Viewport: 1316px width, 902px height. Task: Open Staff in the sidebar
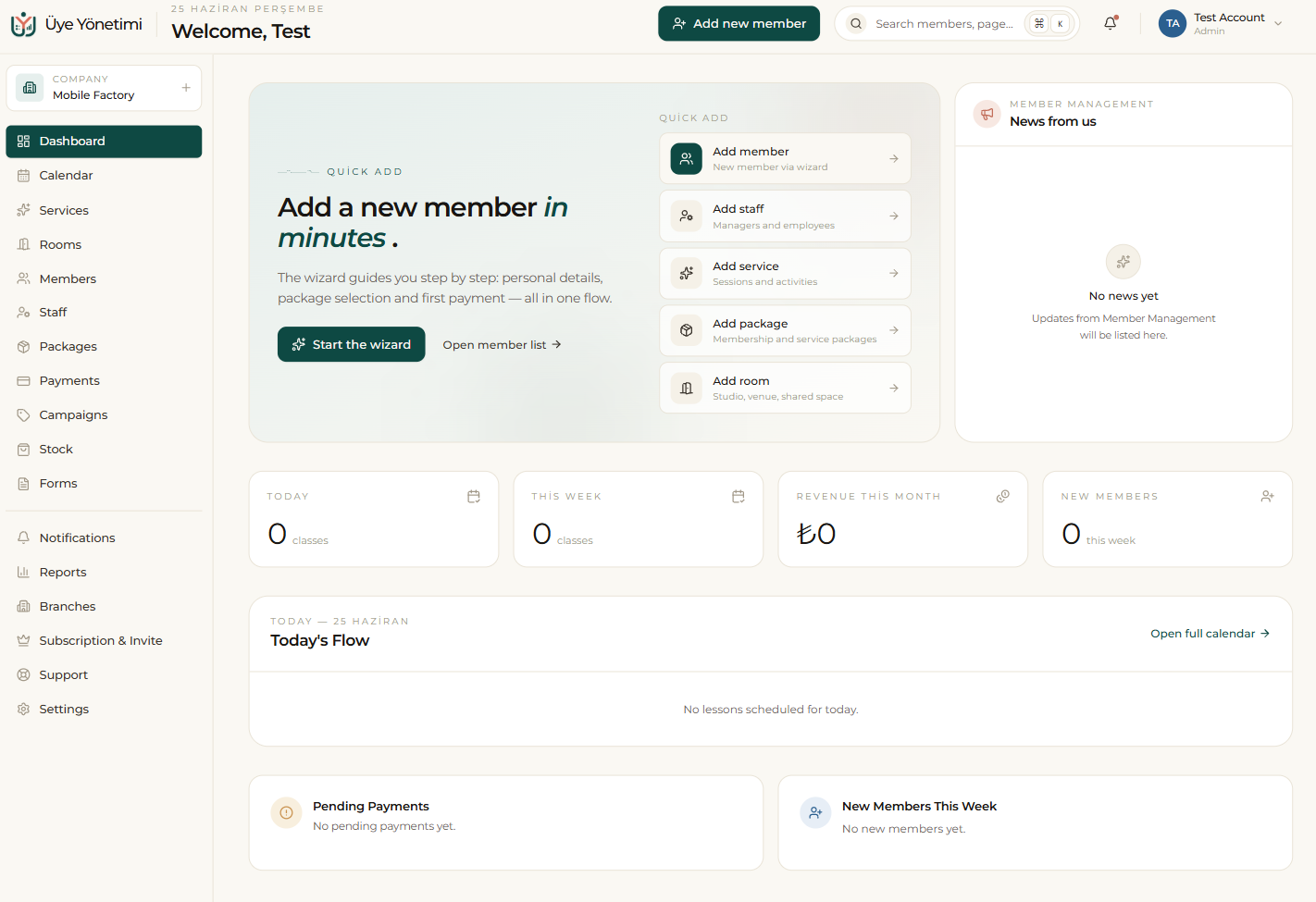point(104,313)
